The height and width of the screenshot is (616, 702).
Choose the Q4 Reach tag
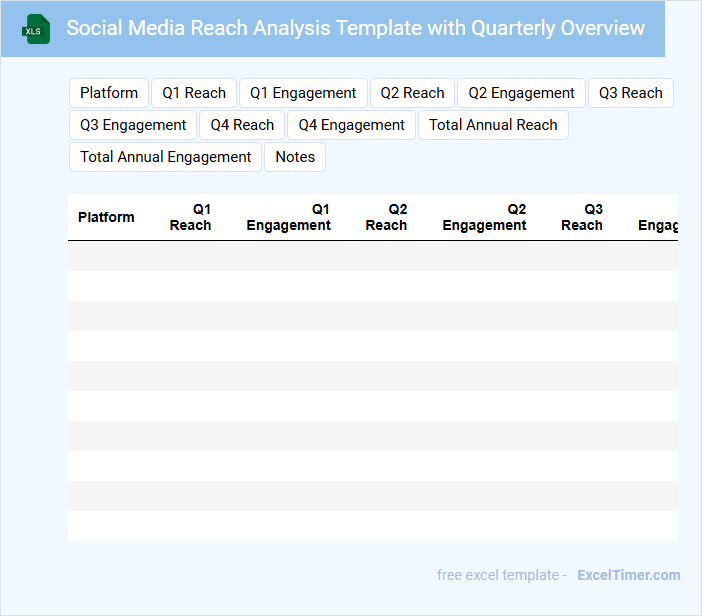pos(242,125)
